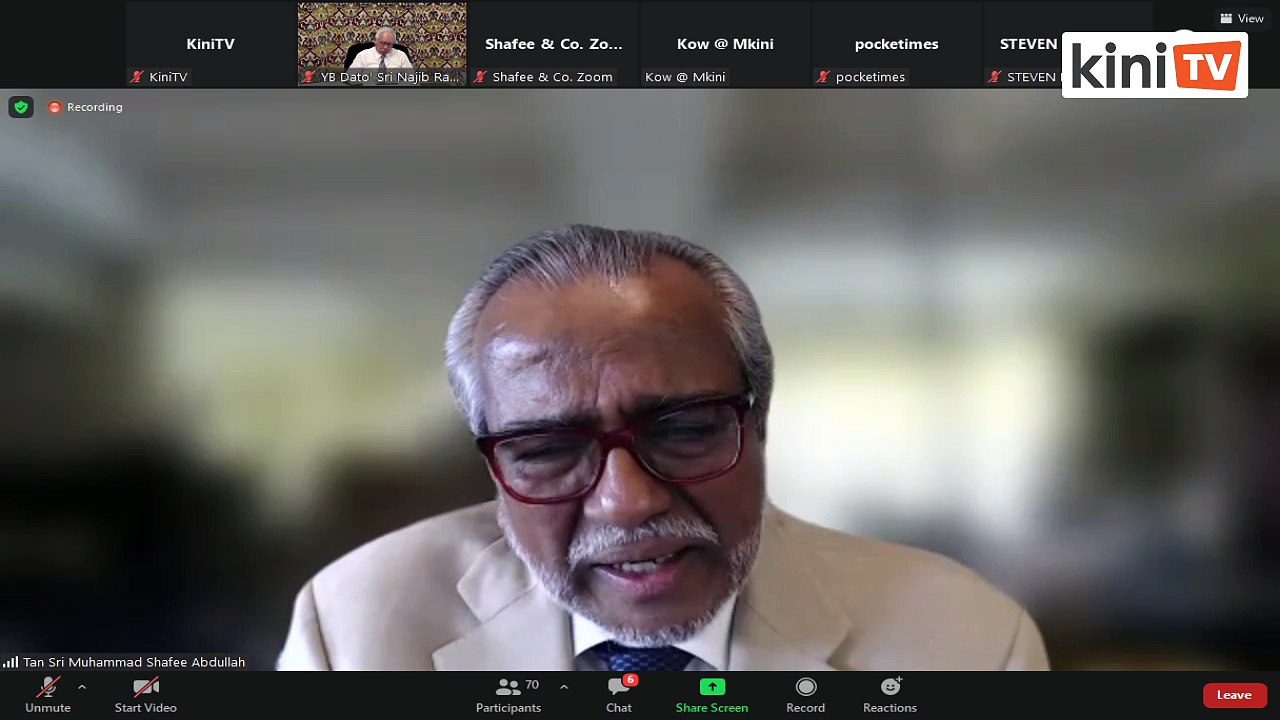Open the Chat panel
This screenshot has width=1280, height=720.
tap(619, 695)
